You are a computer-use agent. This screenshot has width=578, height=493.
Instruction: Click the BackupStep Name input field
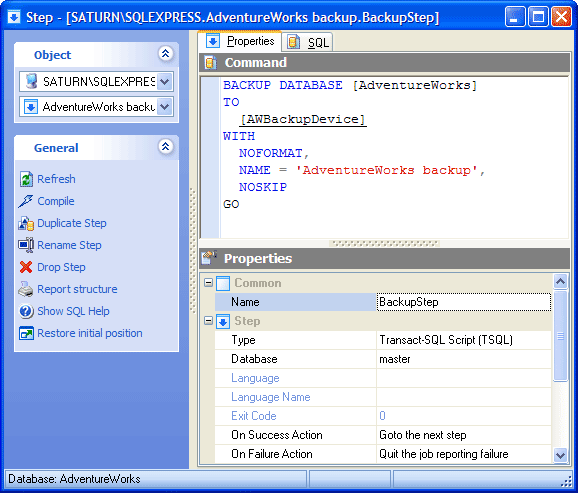point(464,302)
